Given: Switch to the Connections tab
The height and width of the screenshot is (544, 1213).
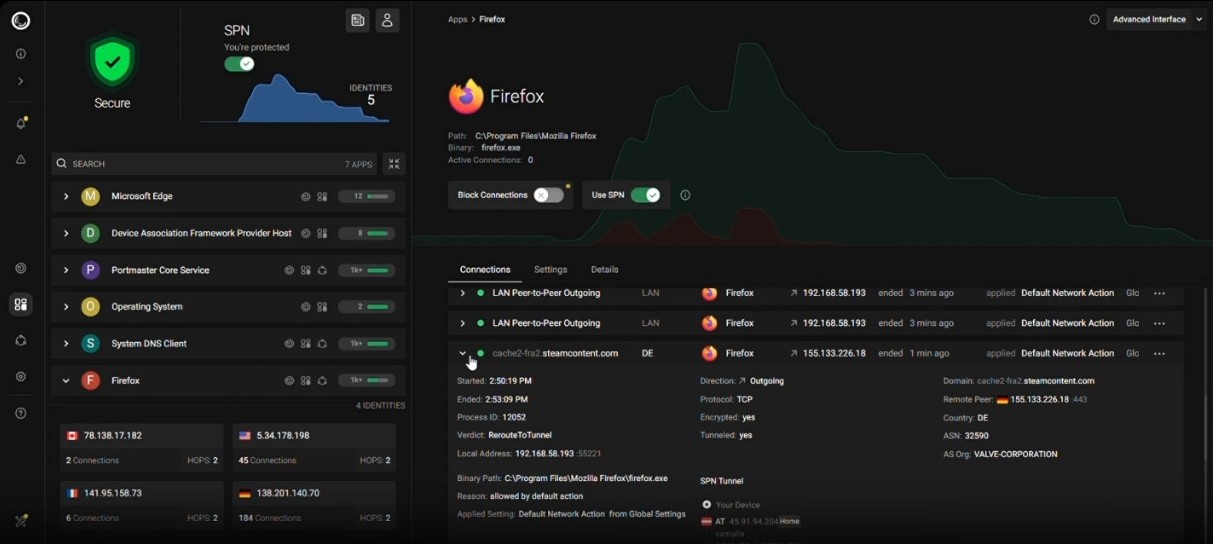Looking at the screenshot, I should click(x=485, y=269).
